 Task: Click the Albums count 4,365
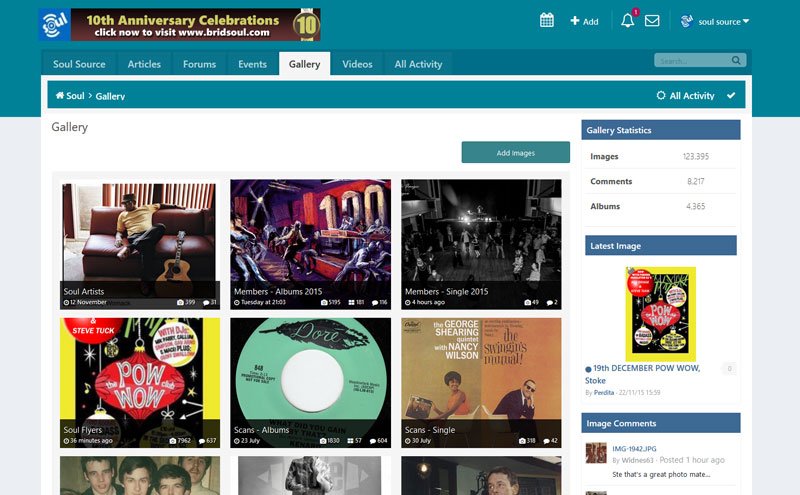[695, 206]
